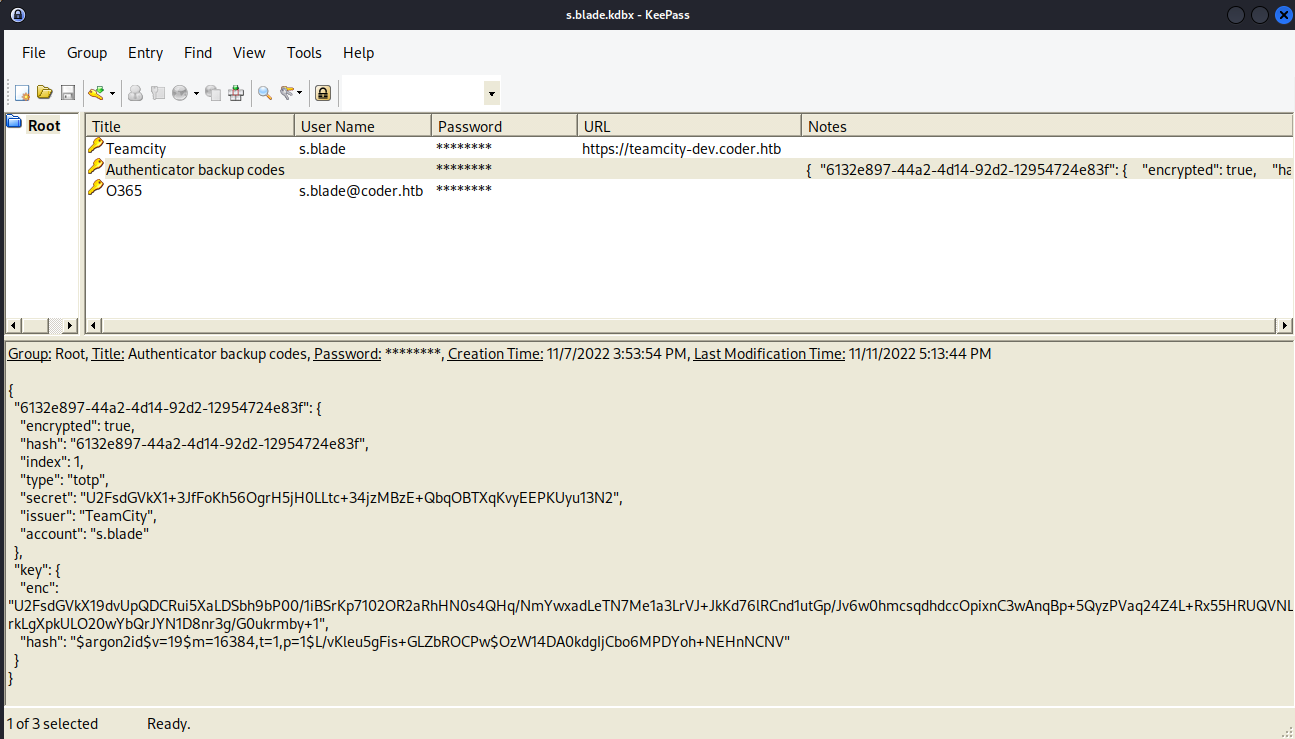
Task: Click the Copy User Name toolbar icon
Action: 135,93
